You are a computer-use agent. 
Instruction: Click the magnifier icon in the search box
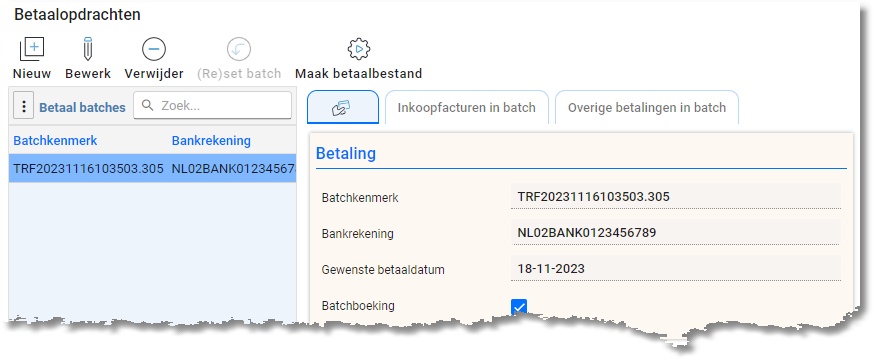tap(148, 105)
